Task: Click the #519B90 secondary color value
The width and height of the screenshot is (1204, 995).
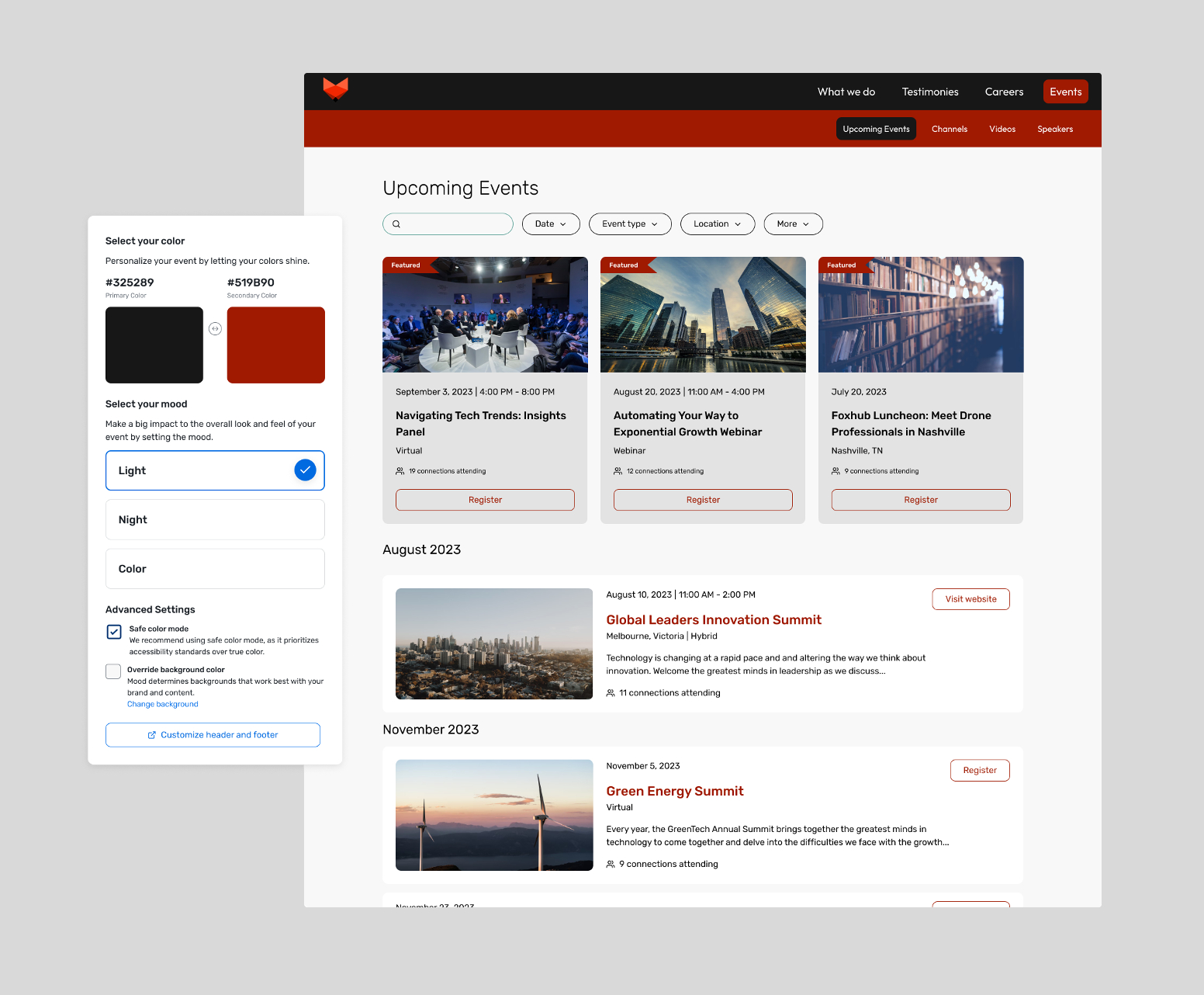Action: (251, 283)
